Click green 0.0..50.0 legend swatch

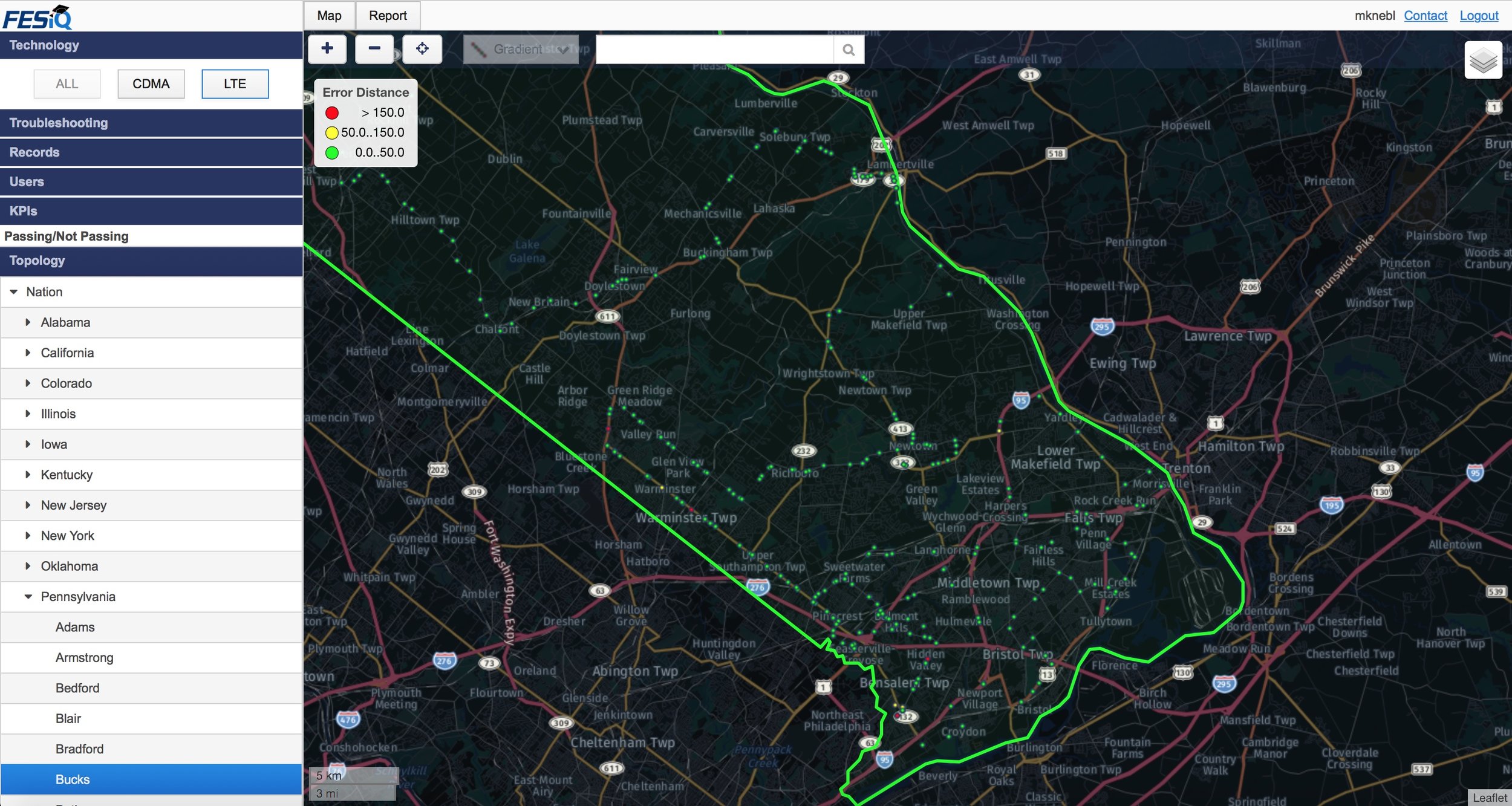coord(332,153)
